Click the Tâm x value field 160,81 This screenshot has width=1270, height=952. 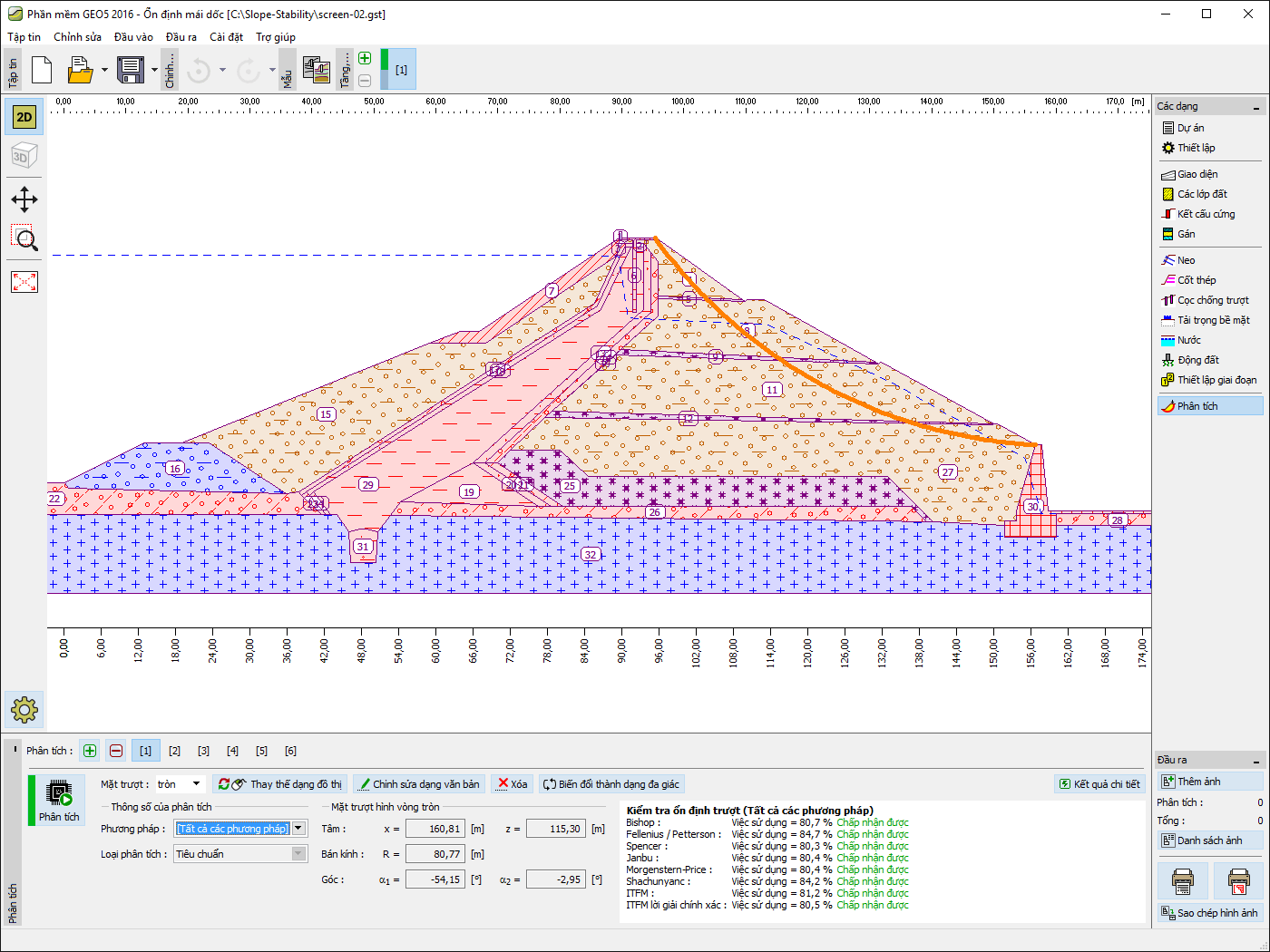point(435,829)
